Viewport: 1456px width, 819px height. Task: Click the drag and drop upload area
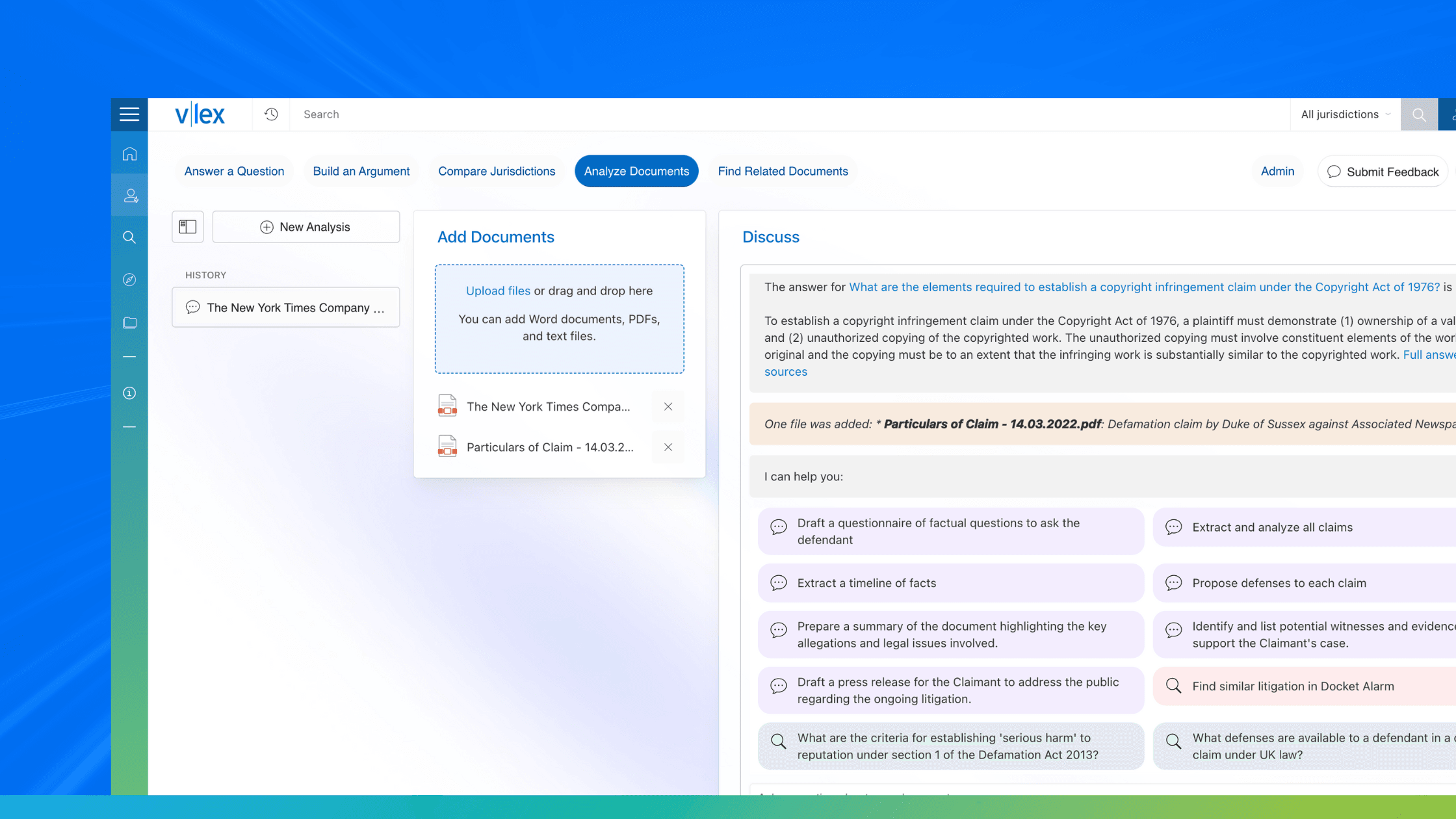click(559, 319)
